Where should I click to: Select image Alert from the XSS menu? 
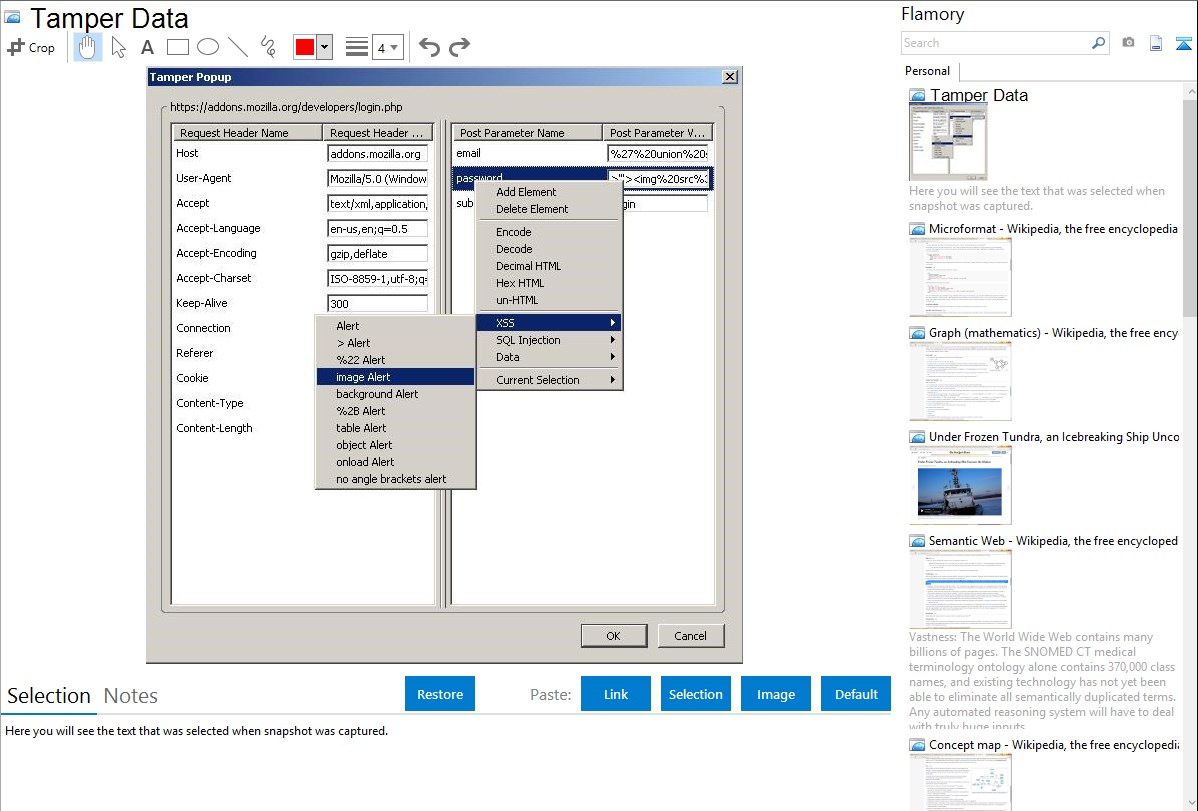click(376, 376)
